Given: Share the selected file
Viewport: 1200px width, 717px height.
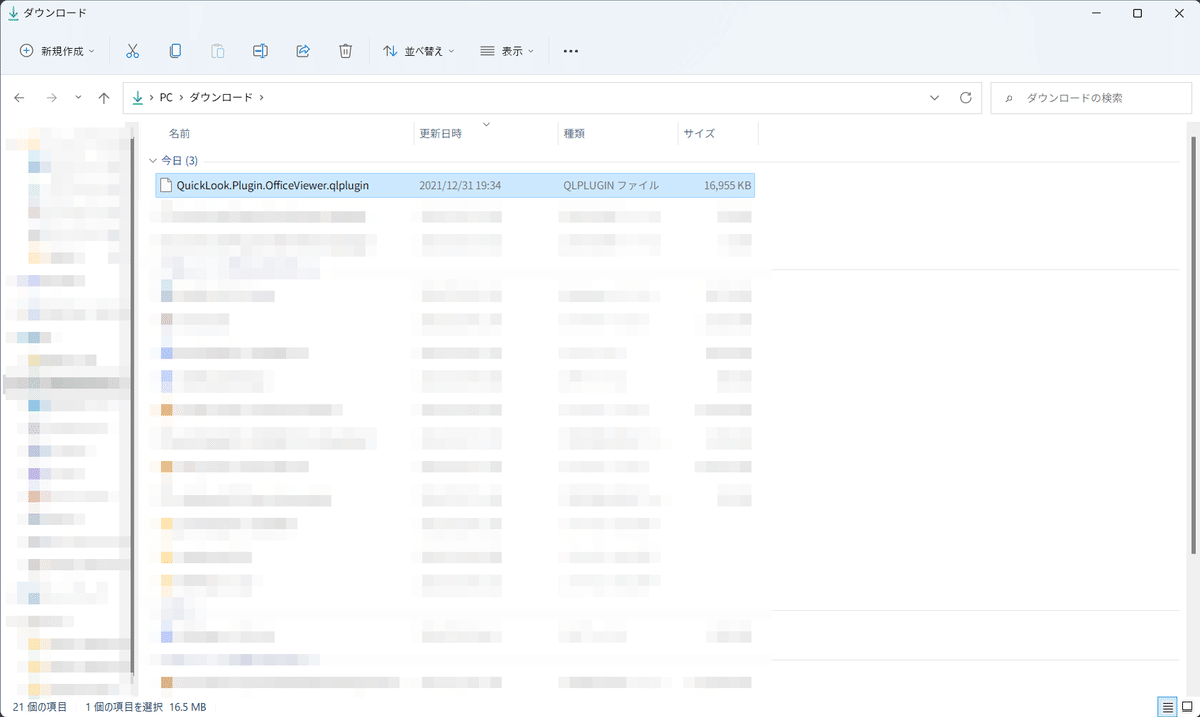Looking at the screenshot, I should coord(302,50).
